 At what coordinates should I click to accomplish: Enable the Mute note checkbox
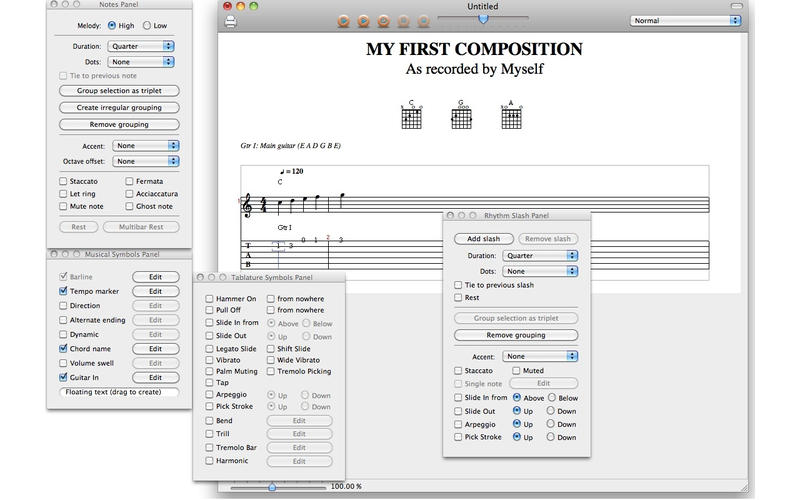point(63,206)
